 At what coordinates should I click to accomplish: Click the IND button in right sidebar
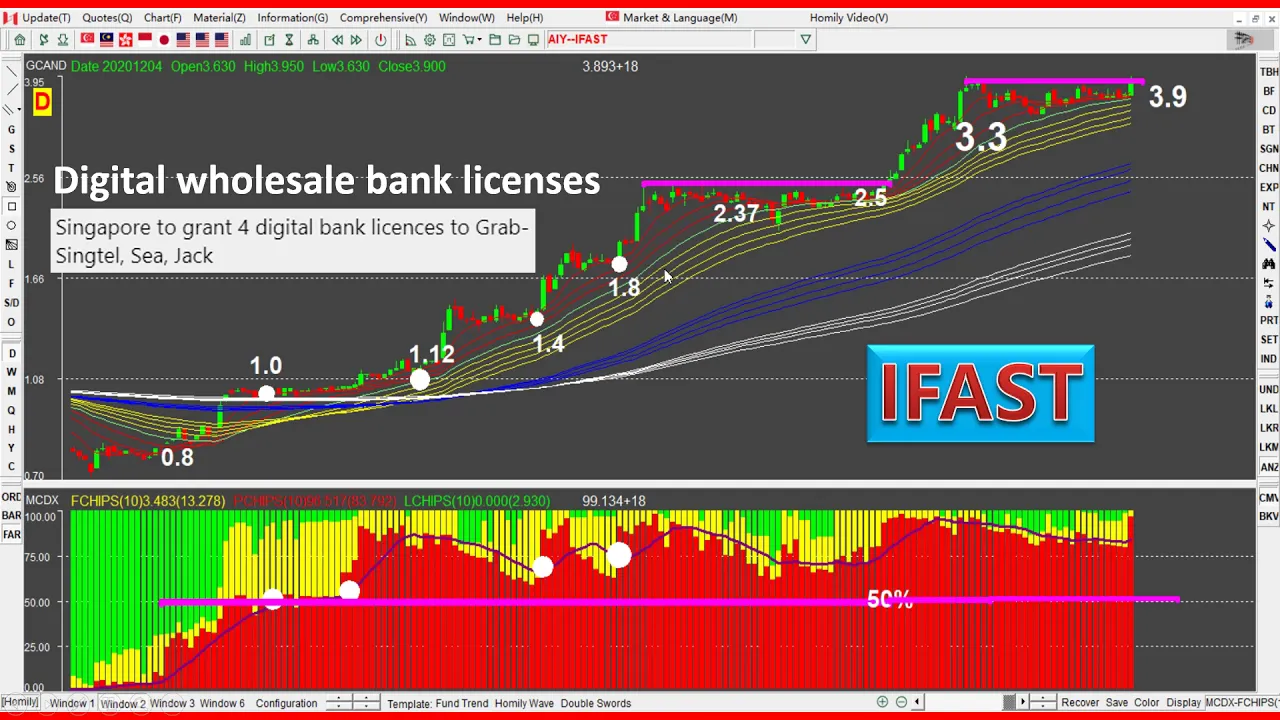pos(1269,359)
